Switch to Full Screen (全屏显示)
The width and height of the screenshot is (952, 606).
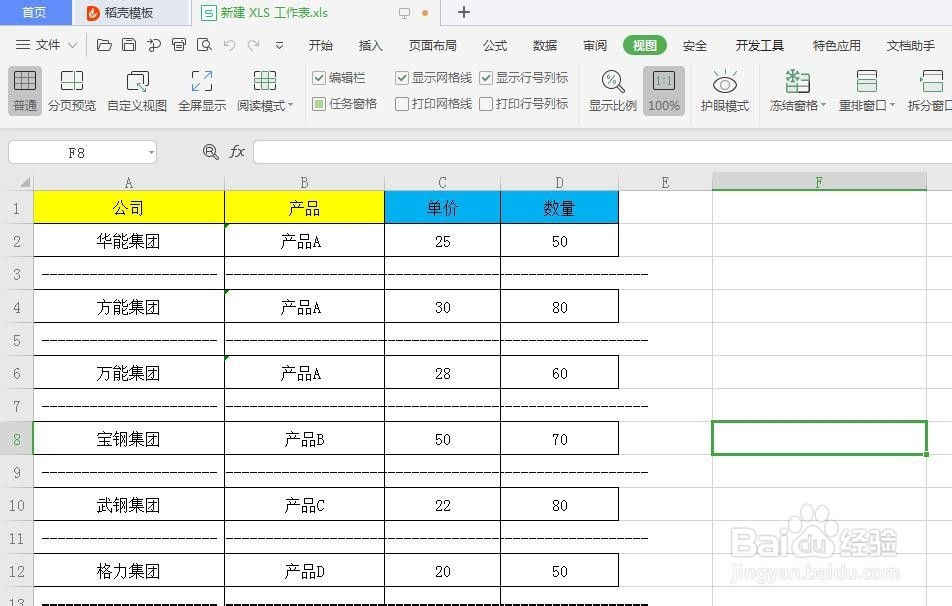(x=202, y=90)
